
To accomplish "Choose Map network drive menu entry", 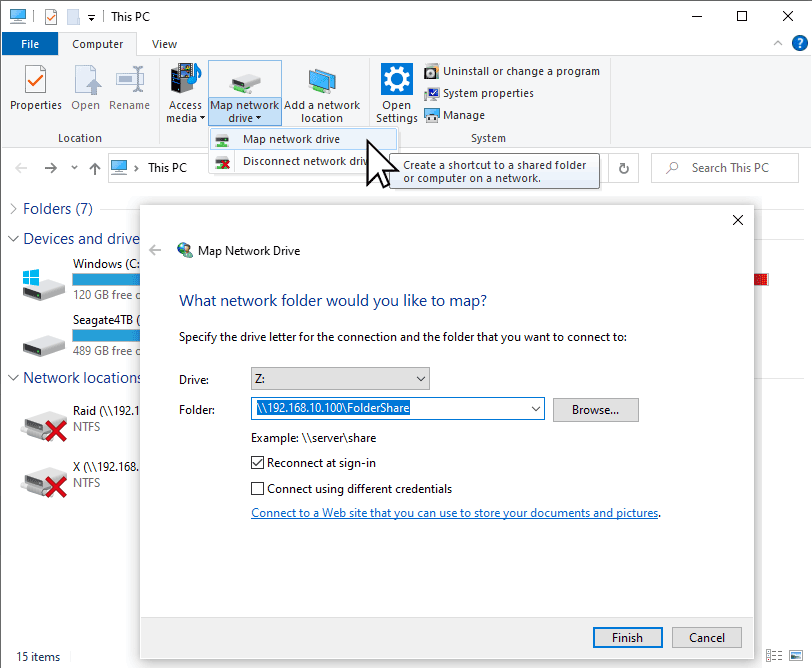I will 303,139.
